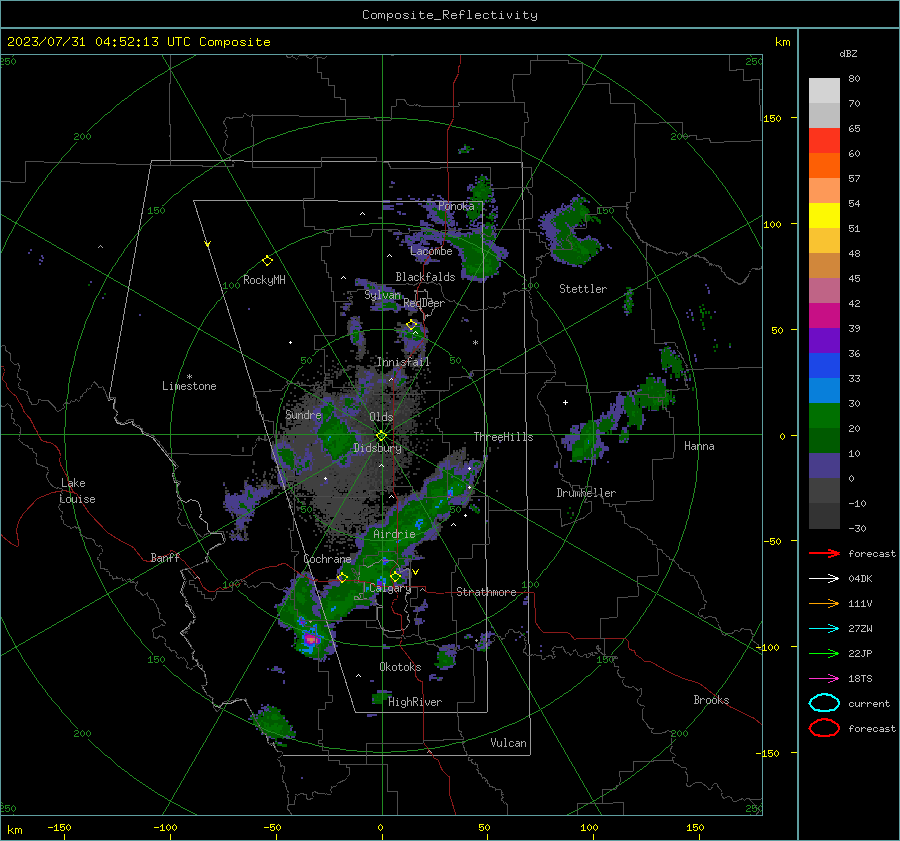
Task: Click the Innisfail label
Action: (x=403, y=362)
